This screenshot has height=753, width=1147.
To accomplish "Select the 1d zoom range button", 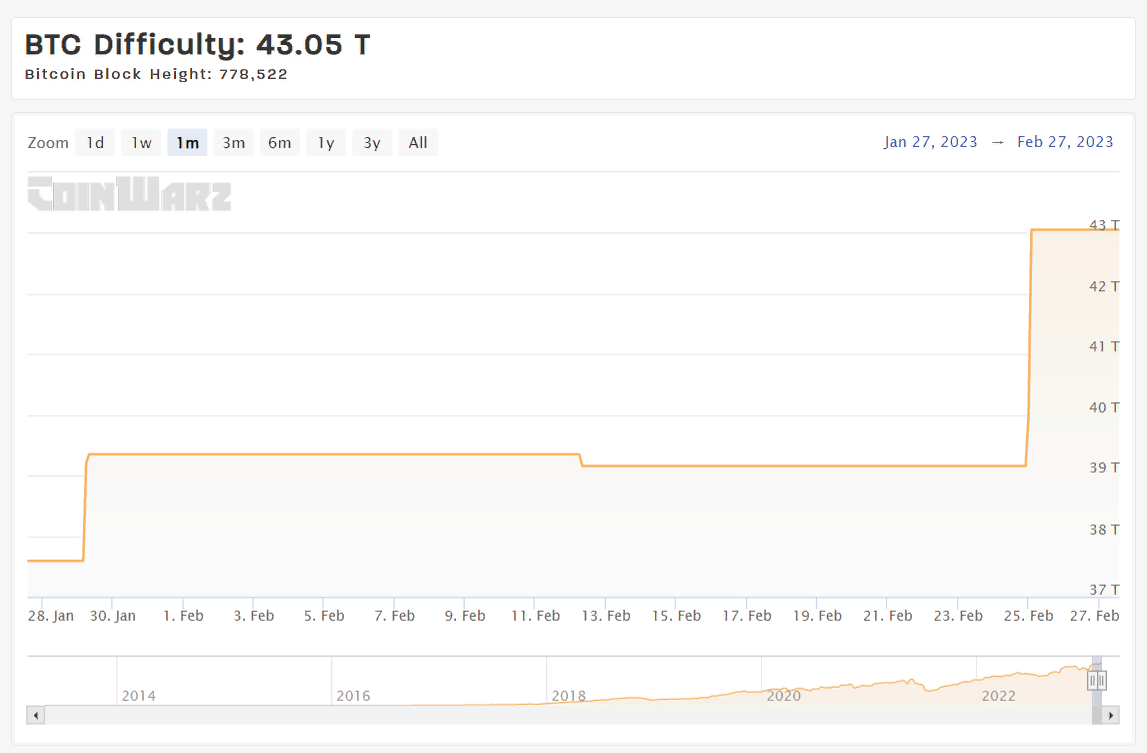I will [95, 143].
